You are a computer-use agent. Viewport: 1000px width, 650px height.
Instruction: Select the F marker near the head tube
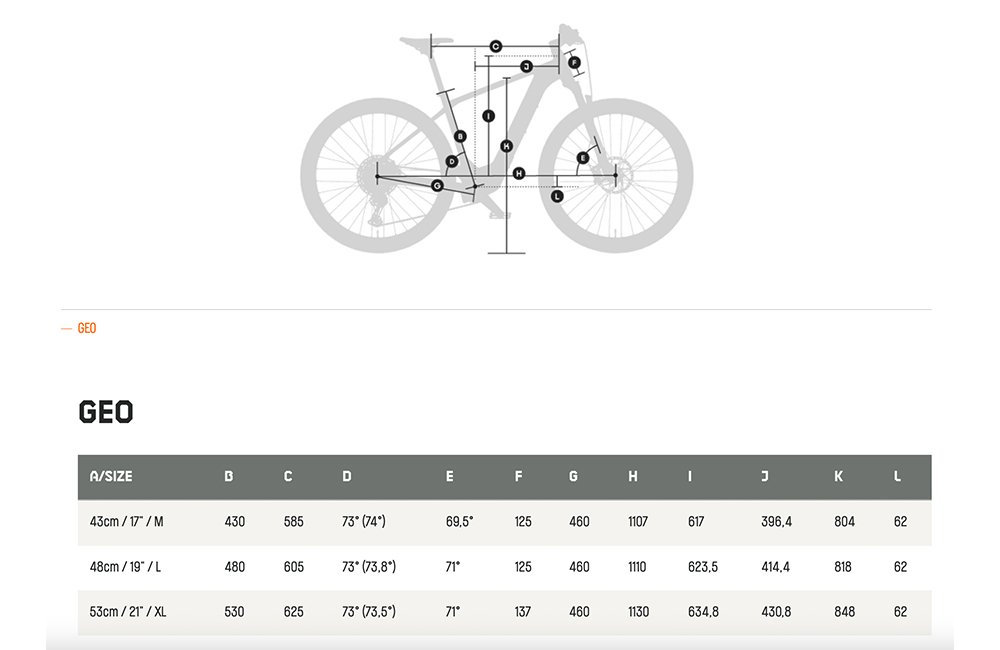click(x=574, y=63)
